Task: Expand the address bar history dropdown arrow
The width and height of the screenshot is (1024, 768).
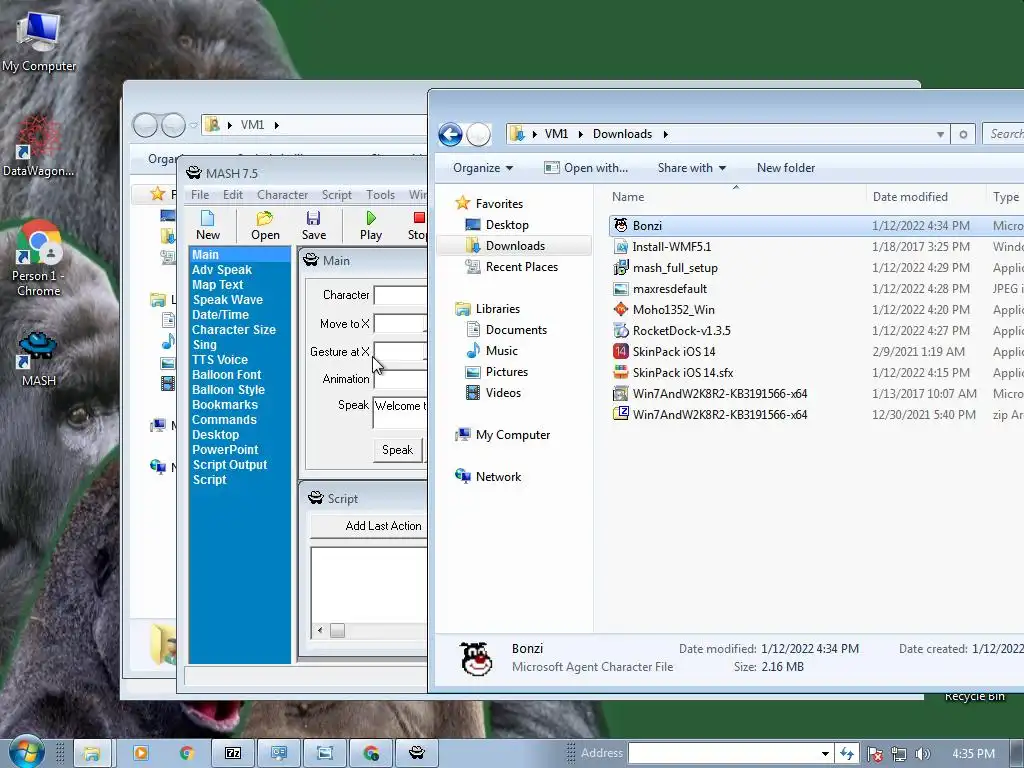Action: (940, 135)
